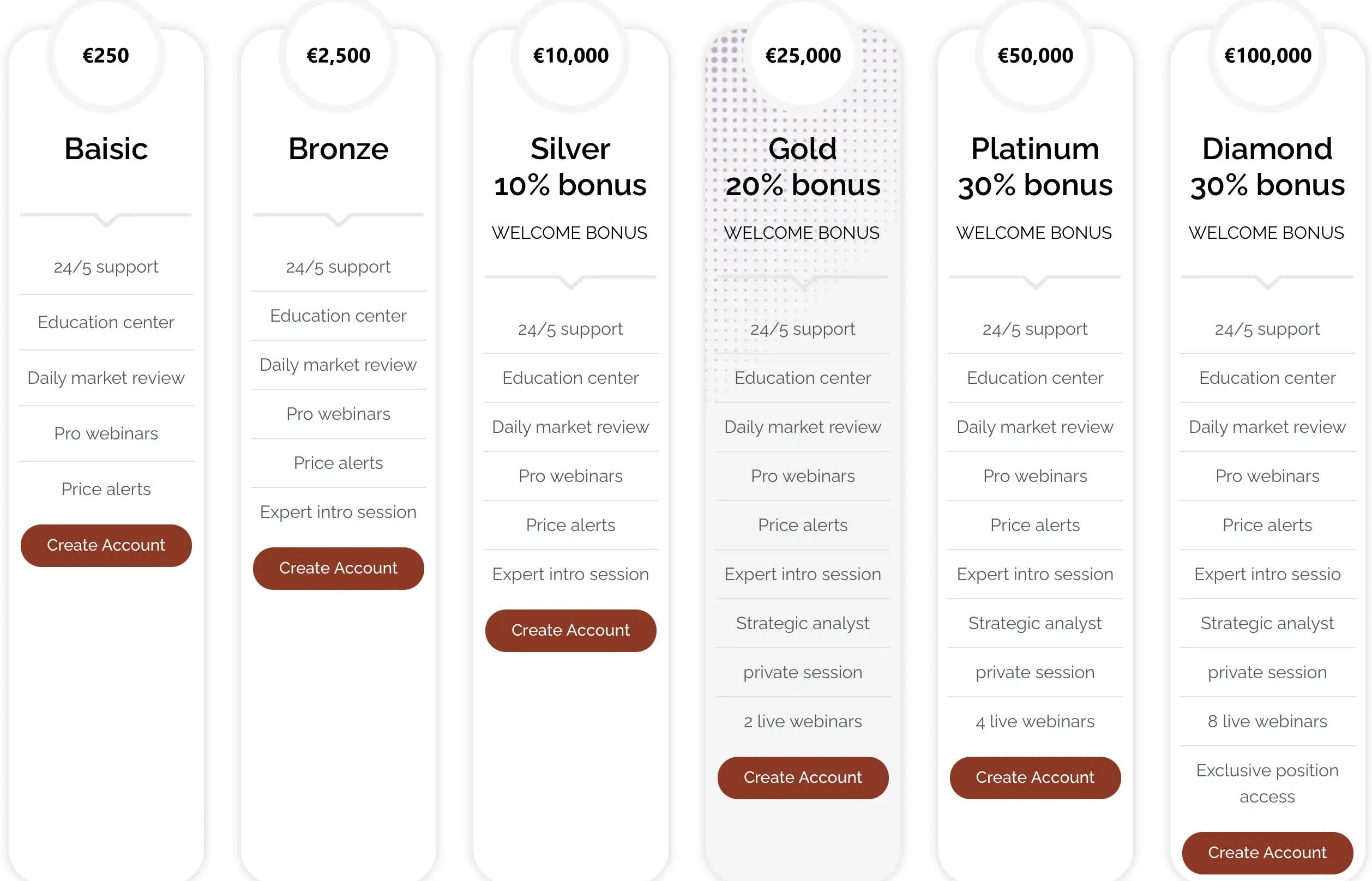The image size is (1372, 881).
Task: Click Expert intro session in Bronze
Action: pos(338,512)
